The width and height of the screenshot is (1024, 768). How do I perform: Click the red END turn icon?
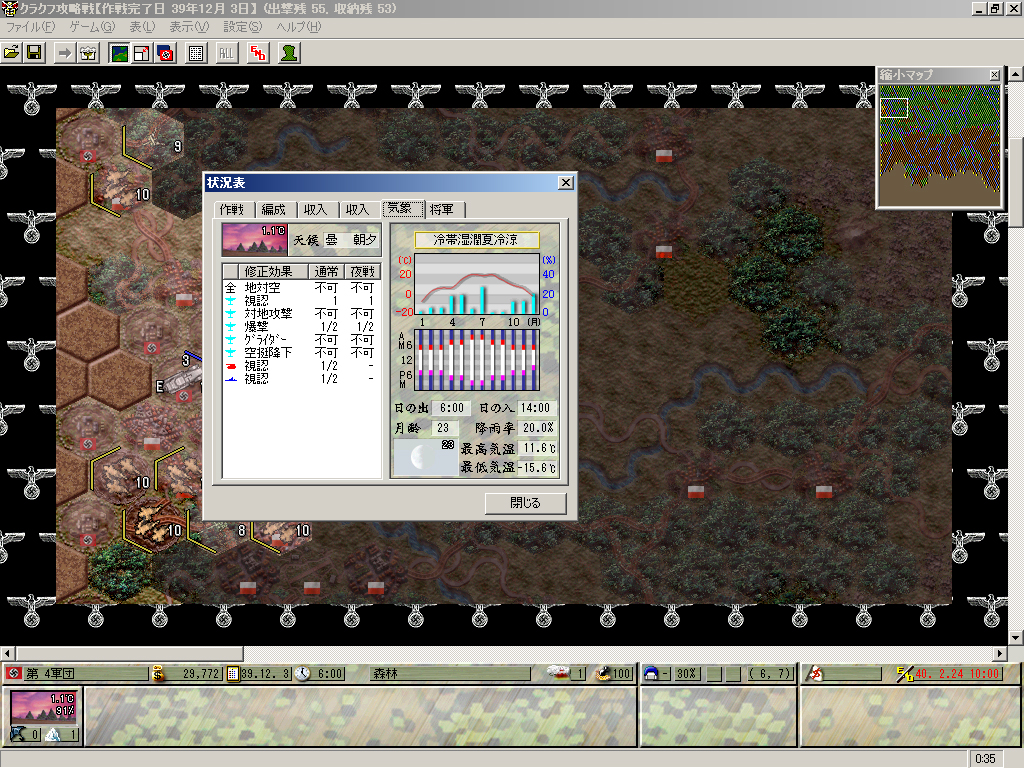[258, 52]
